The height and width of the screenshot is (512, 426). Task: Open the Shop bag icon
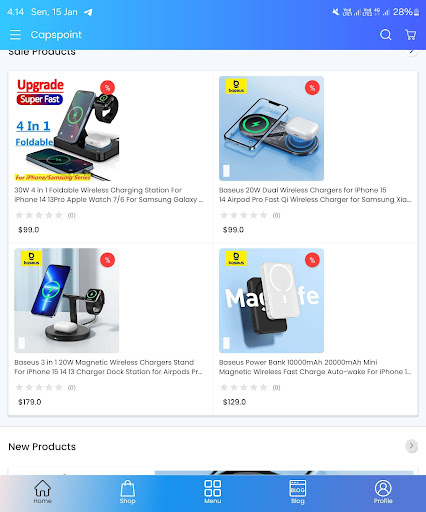127,492
